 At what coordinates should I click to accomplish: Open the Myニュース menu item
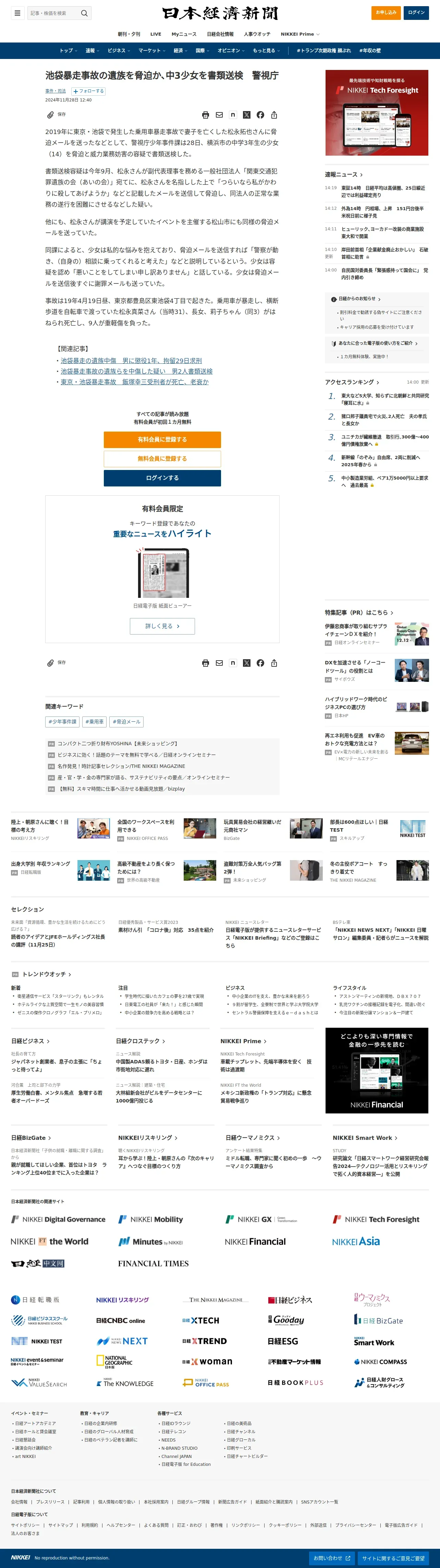coord(184,34)
